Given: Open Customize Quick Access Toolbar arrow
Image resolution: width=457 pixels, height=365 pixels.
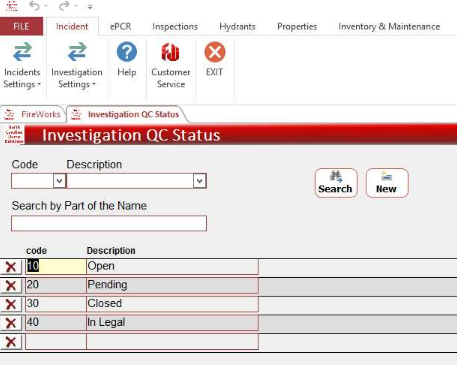Looking at the screenshot, I should click(x=90, y=6).
